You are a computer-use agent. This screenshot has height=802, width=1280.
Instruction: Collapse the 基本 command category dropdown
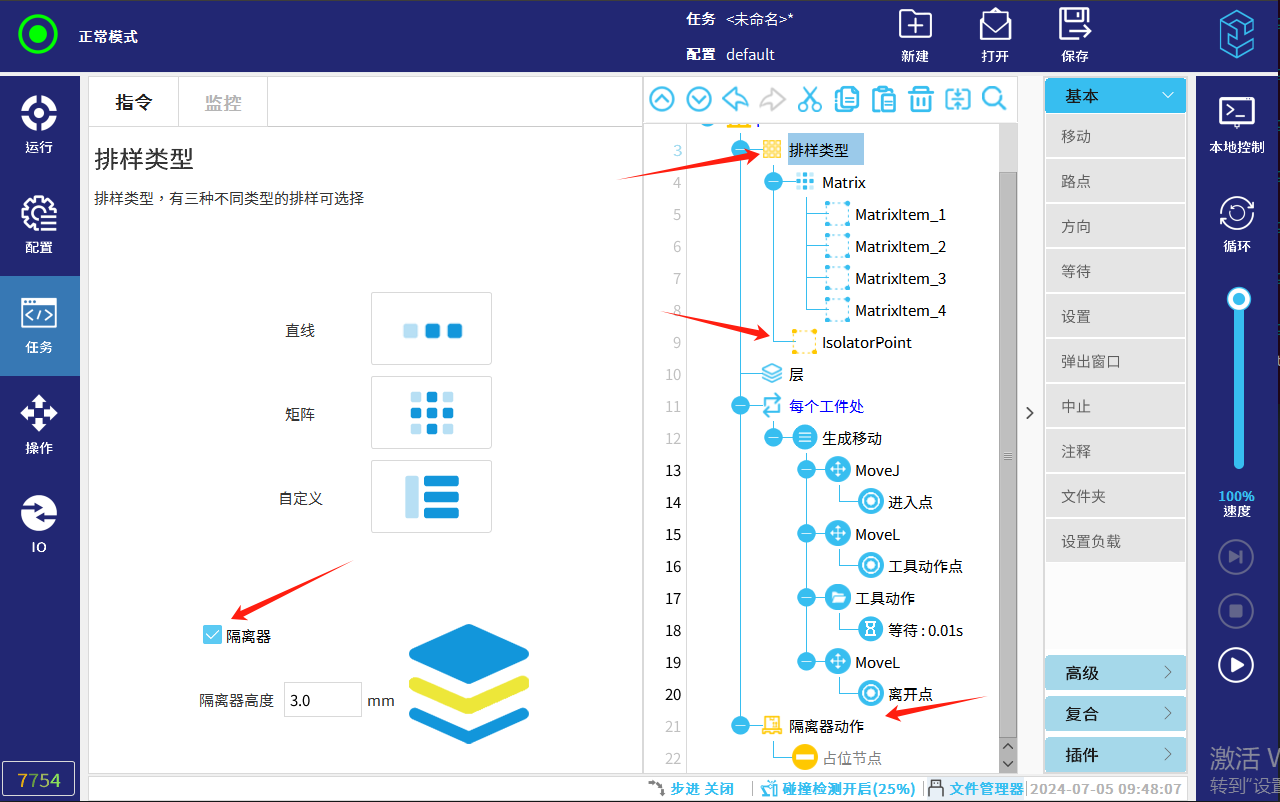tap(1115, 96)
